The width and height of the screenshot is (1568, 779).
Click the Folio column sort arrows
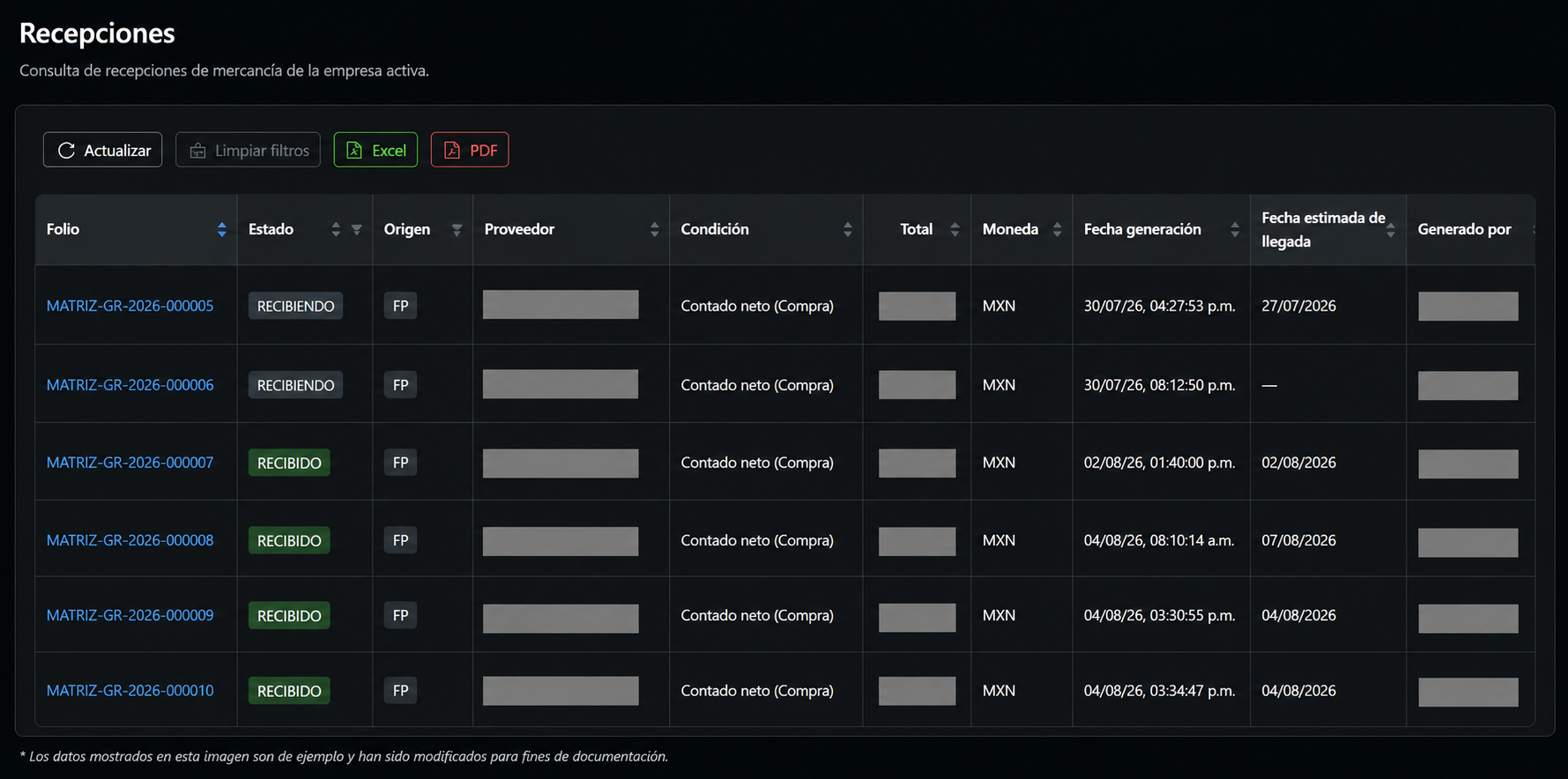point(222,229)
